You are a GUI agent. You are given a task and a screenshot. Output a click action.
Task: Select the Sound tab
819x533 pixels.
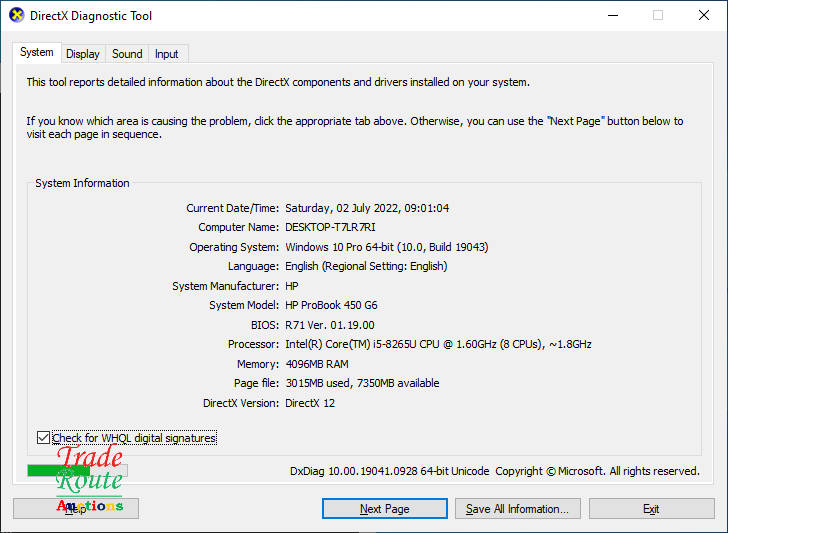tap(127, 54)
